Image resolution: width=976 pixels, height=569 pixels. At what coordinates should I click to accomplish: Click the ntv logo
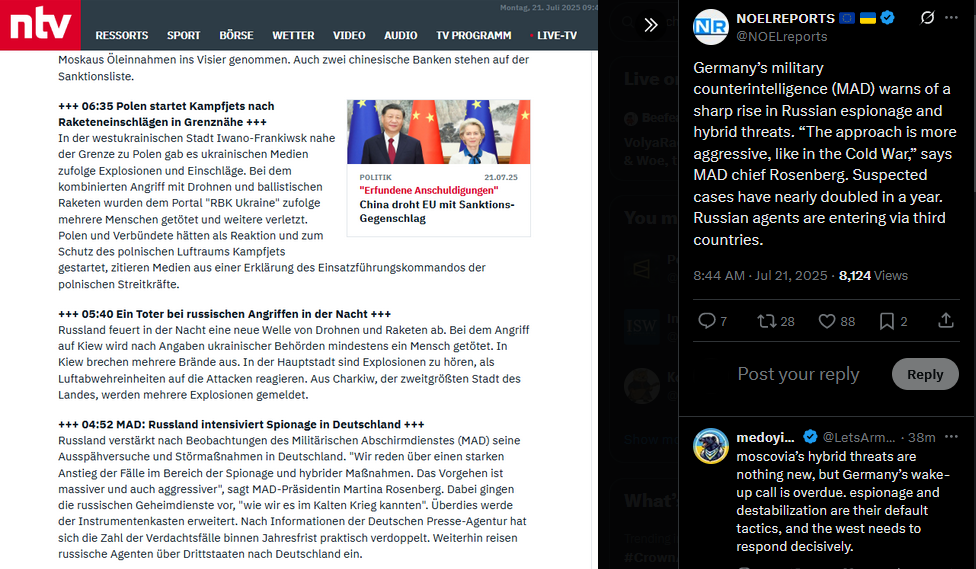pyautogui.click(x=40, y=25)
